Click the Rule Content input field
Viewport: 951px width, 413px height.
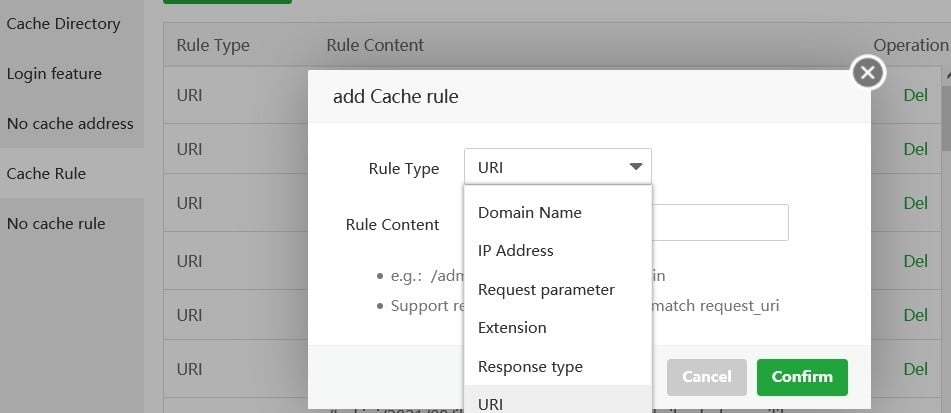click(x=720, y=223)
